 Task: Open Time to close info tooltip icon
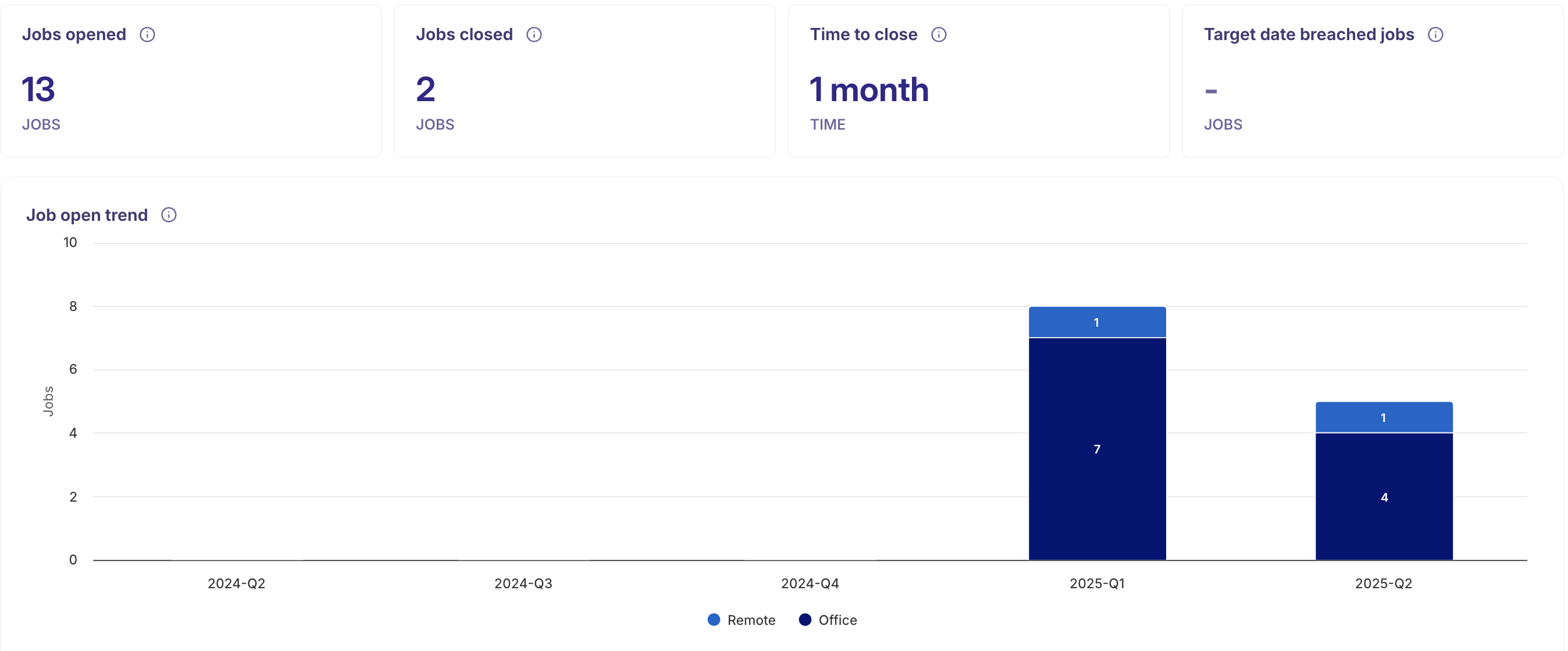[939, 35]
